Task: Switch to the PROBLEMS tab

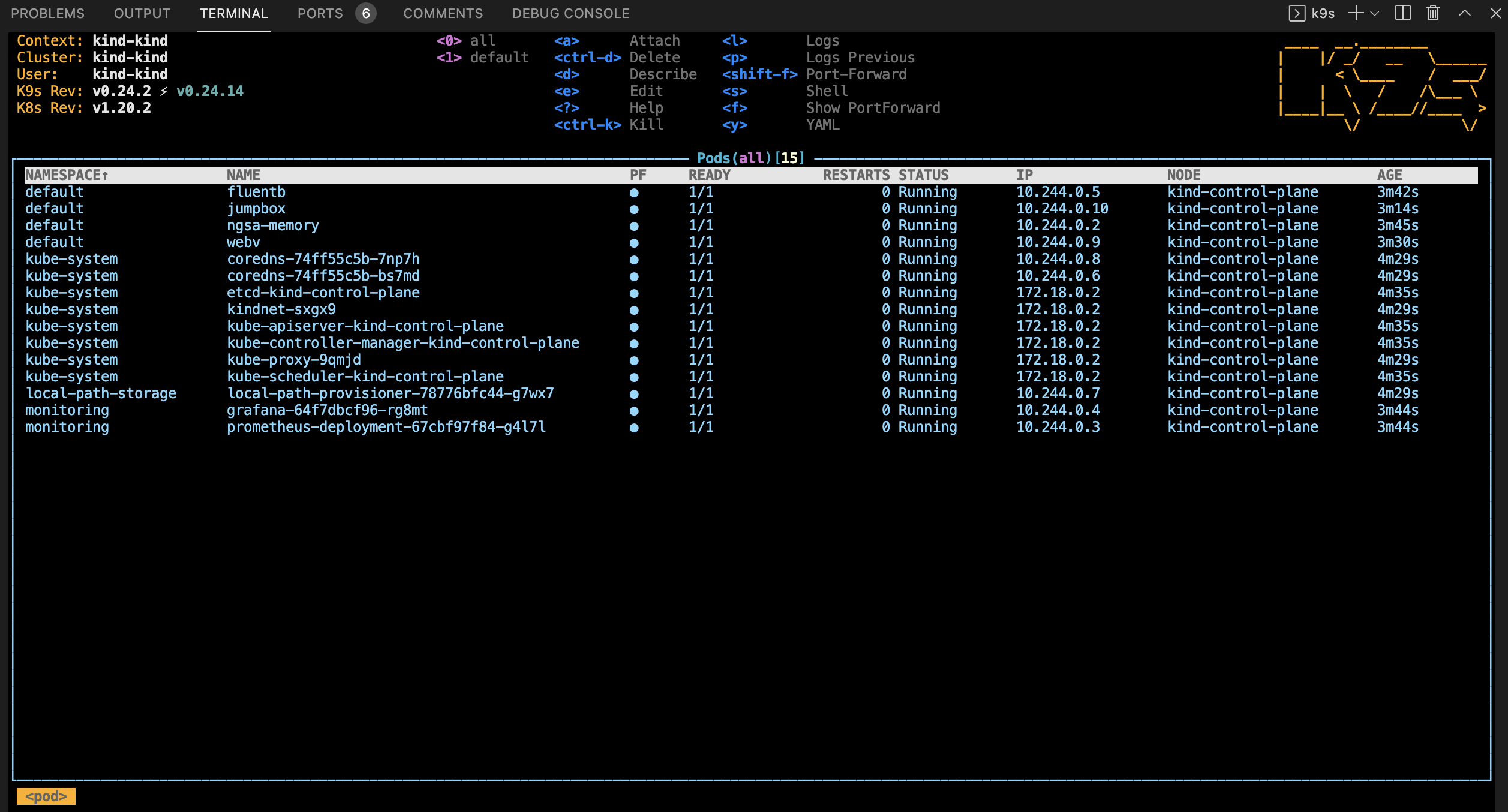Action: pyautogui.click(x=48, y=13)
